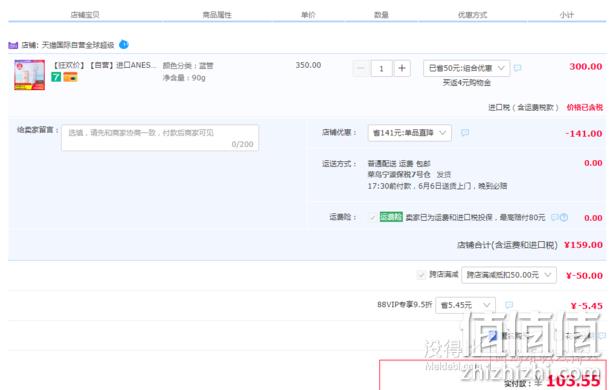The image size is (610, 390).
Task: Click the 店铺合计 ¥159.00 amount
Action: click(x=584, y=245)
